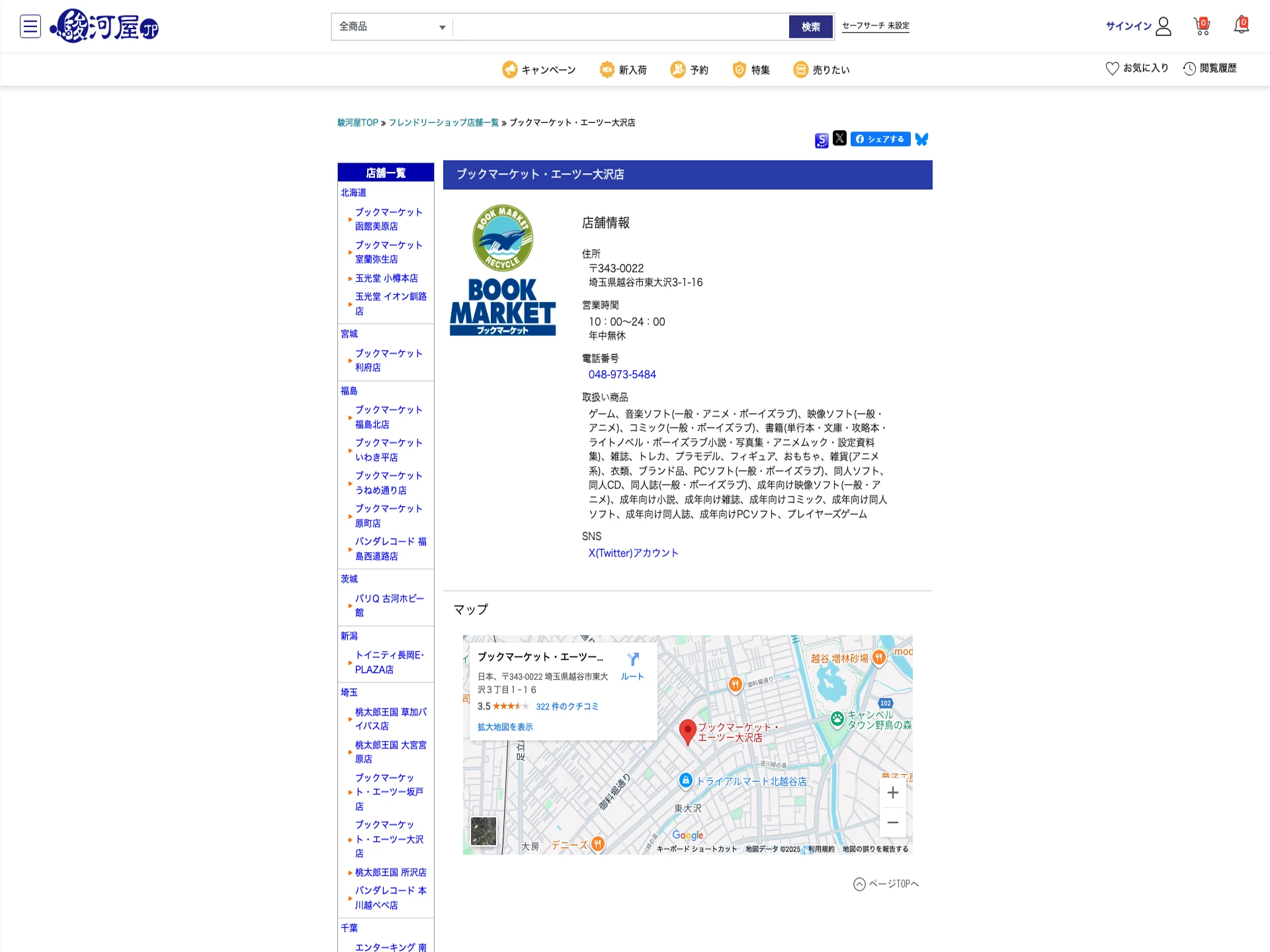Open バンダレコード 本川越ぺぺ店 link
Viewport: 1270px width, 952px height.
pyautogui.click(x=390, y=898)
